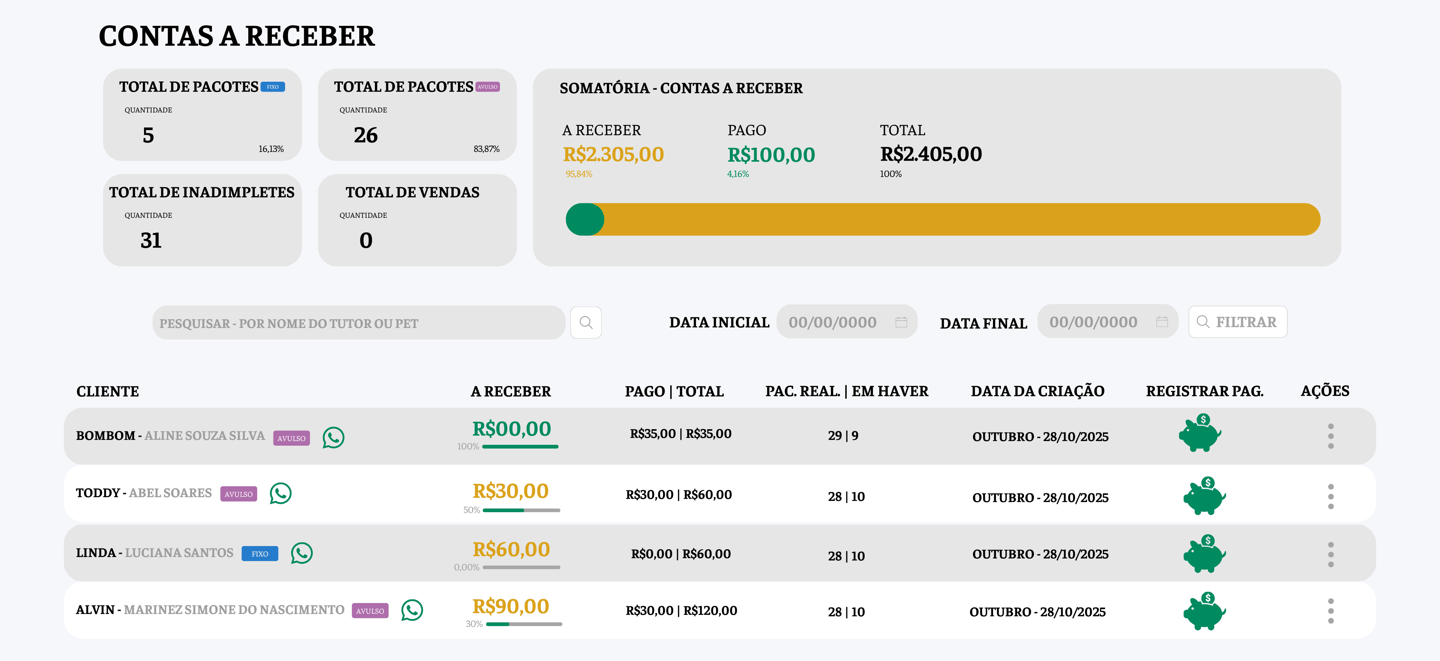Register payment for Bombom using piggy bank
The height and width of the screenshot is (661, 1440).
[x=1200, y=434]
